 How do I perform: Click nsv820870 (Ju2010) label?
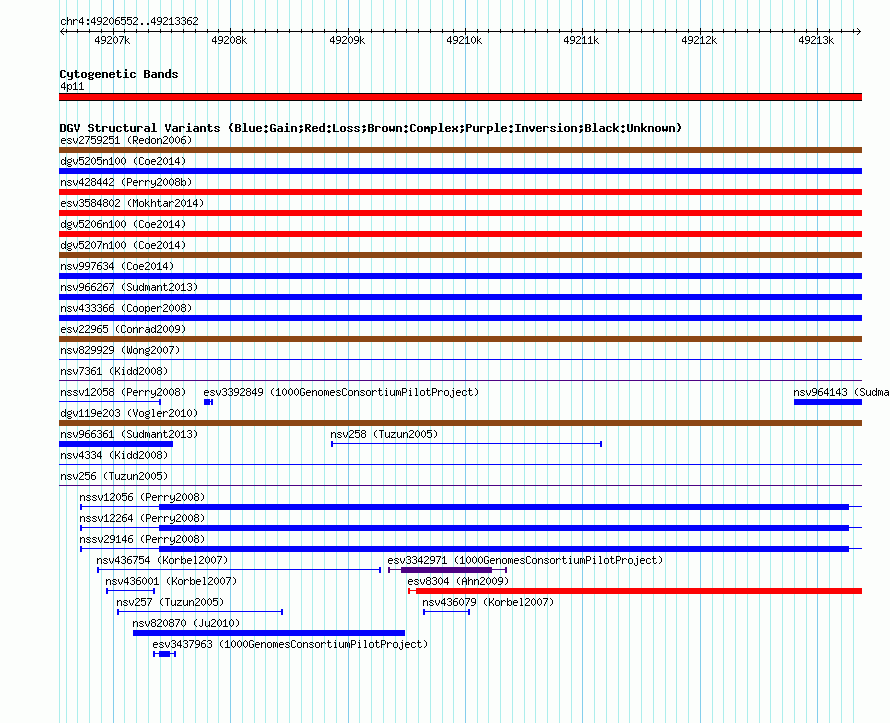186,623
